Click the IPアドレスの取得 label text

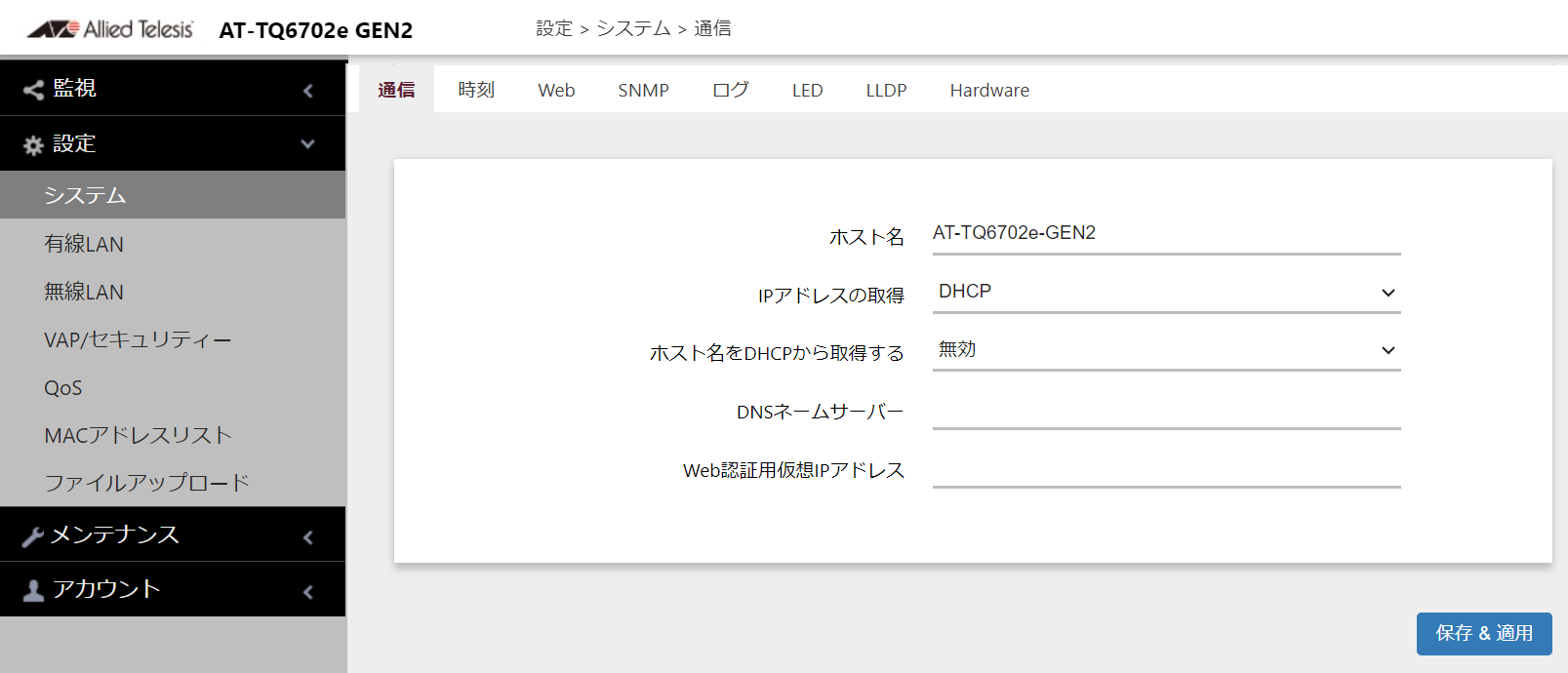[831, 295]
